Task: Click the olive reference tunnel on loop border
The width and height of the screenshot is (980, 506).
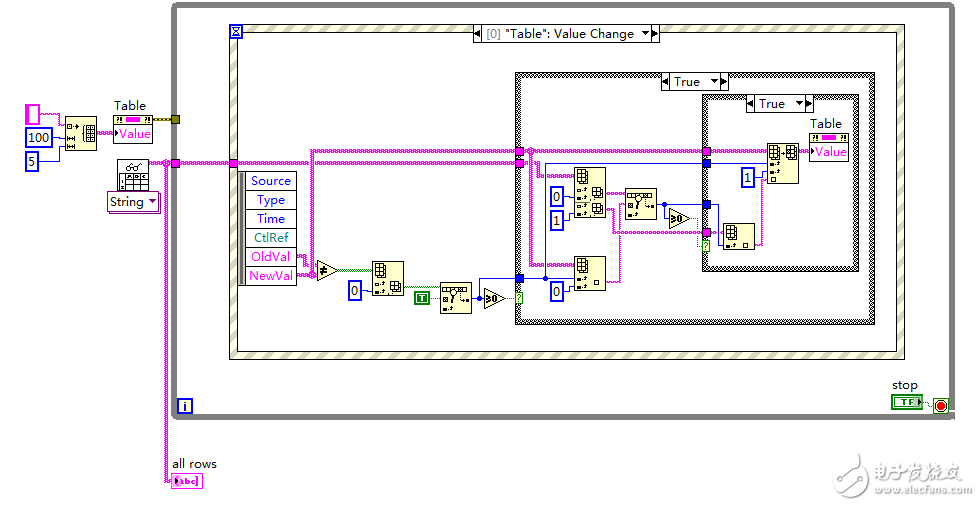Action: coord(176,119)
